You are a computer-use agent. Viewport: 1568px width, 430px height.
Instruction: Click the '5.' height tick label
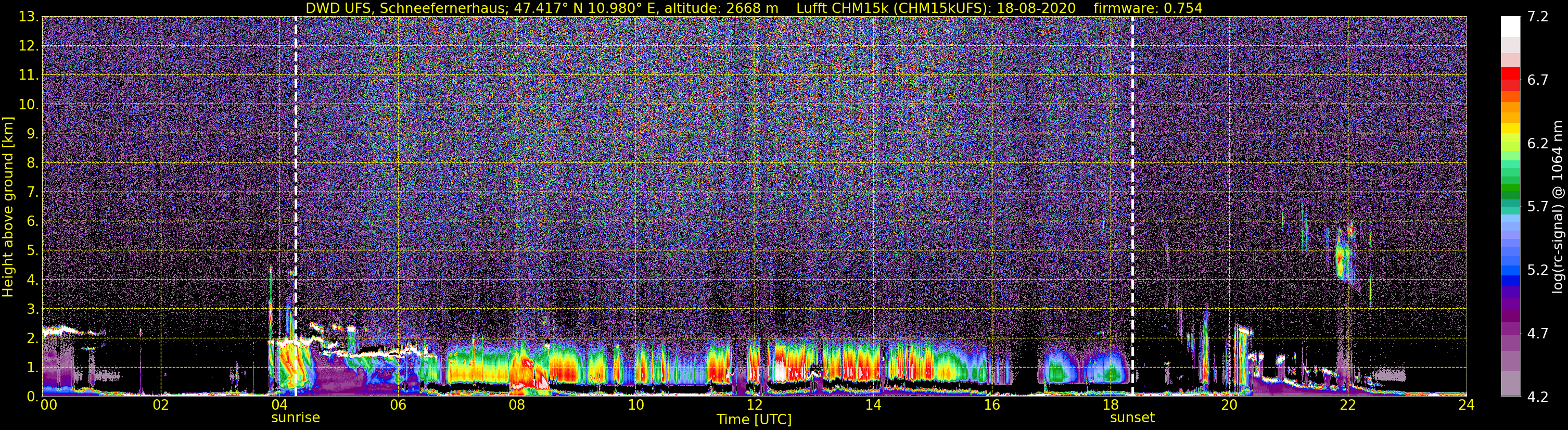click(32, 251)
